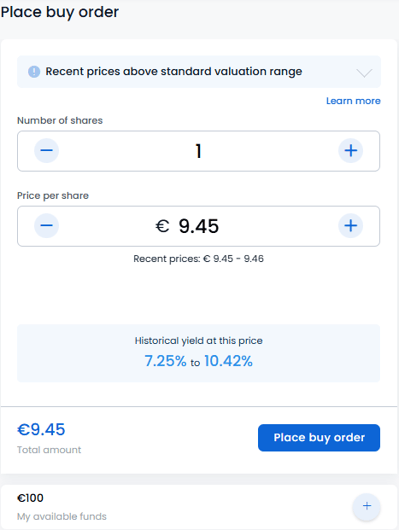
Task: Click the Place buy order page heading
Action: (x=60, y=12)
